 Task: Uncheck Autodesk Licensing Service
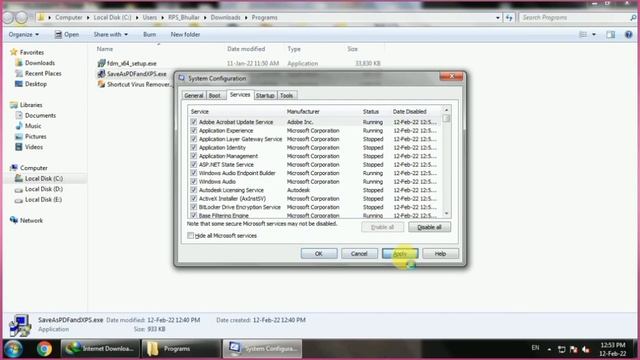(193, 190)
